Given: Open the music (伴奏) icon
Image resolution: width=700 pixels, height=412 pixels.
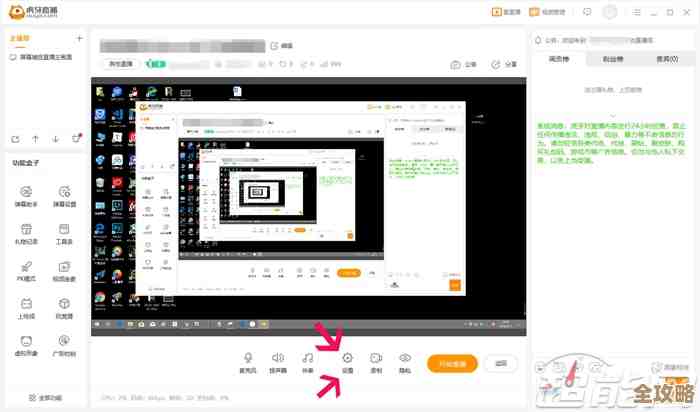Looking at the screenshot, I should 309,358.
